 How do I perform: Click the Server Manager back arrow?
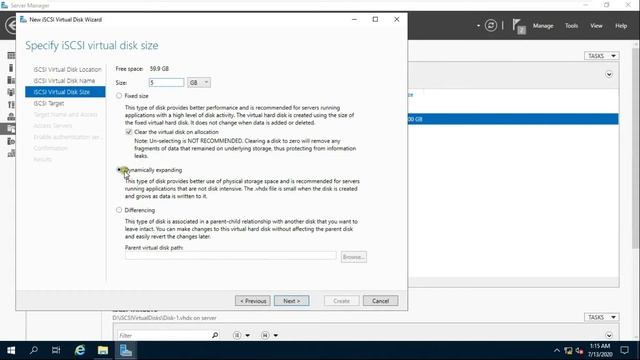tap(11, 25)
